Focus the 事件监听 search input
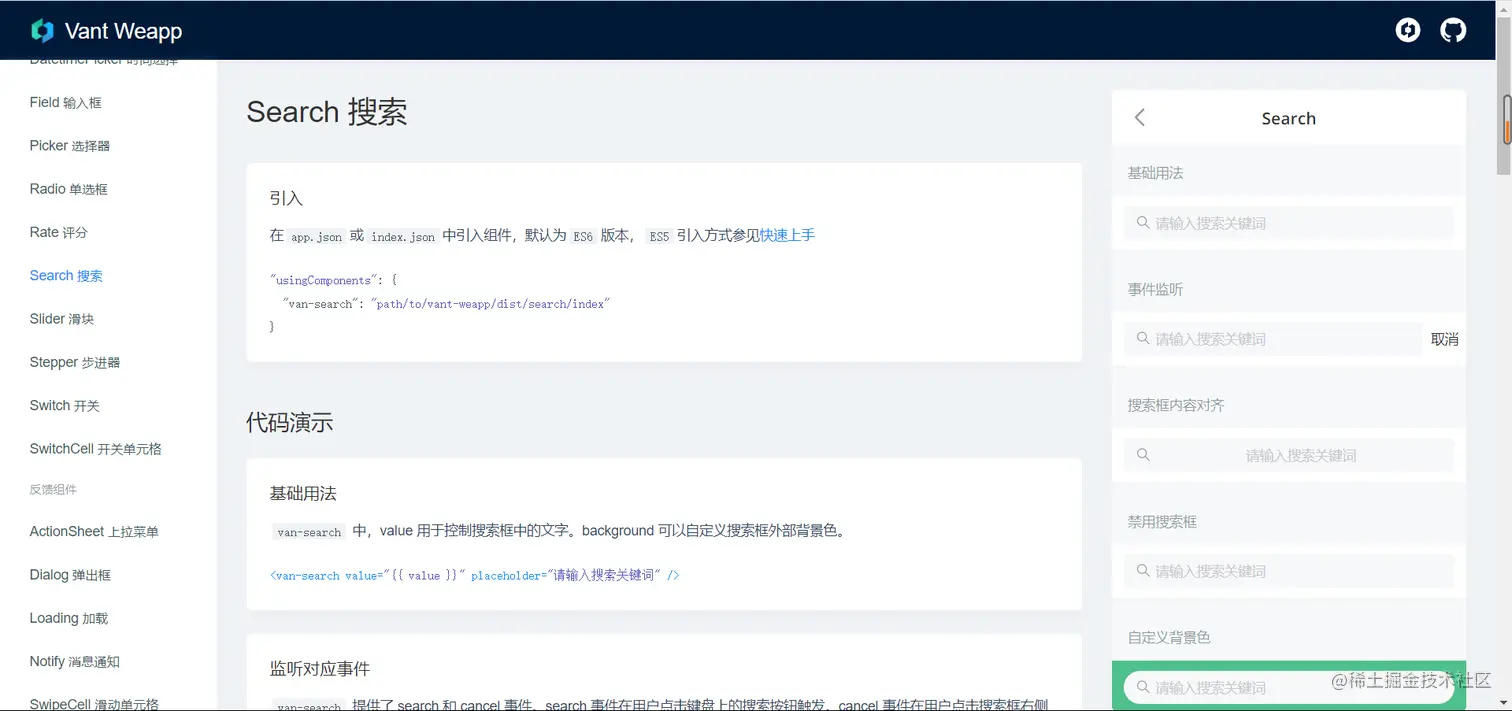 (x=1273, y=338)
